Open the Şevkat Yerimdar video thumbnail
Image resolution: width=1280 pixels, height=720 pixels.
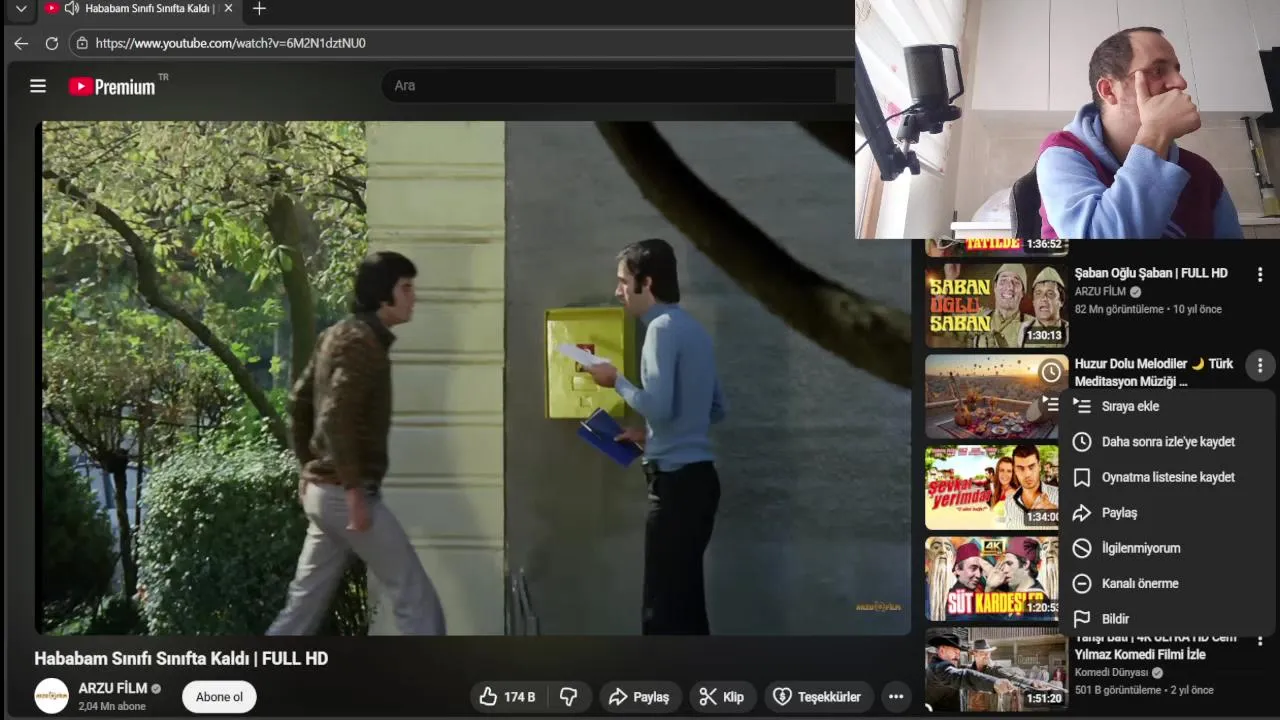pos(992,488)
